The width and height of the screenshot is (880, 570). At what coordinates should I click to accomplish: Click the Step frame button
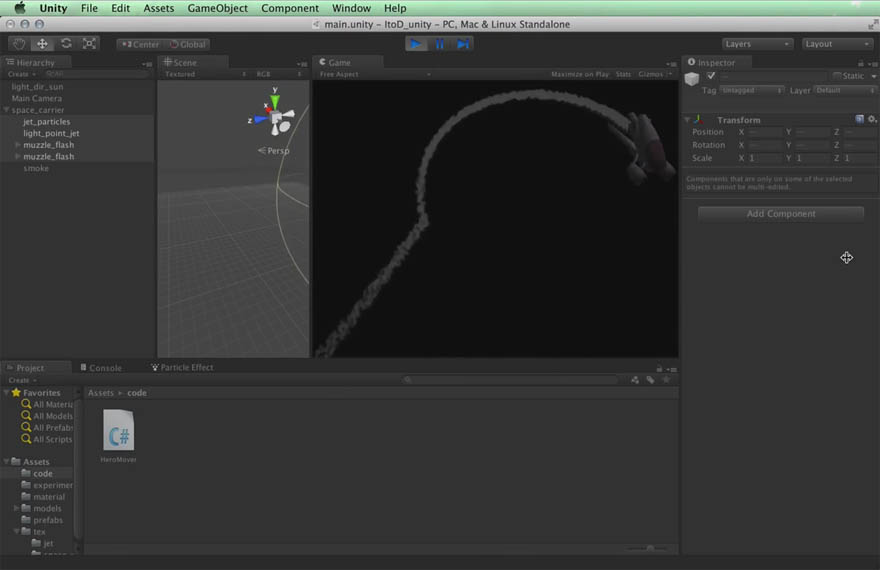[462, 44]
